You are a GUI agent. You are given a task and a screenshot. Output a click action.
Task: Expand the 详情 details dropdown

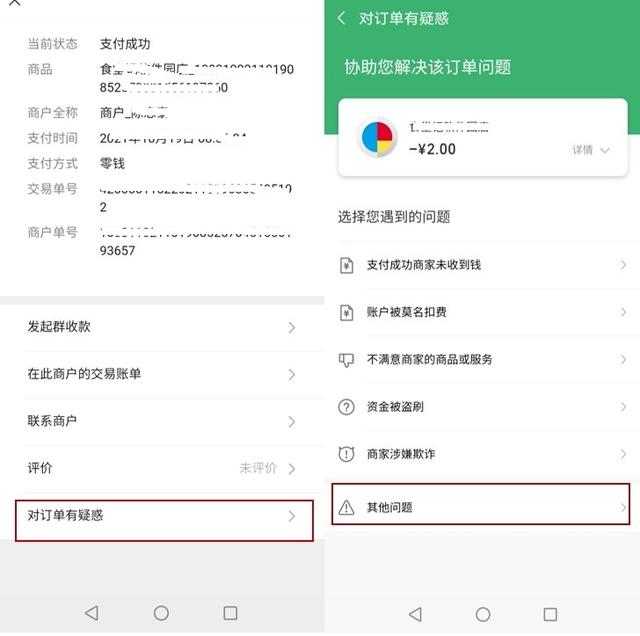(591, 150)
